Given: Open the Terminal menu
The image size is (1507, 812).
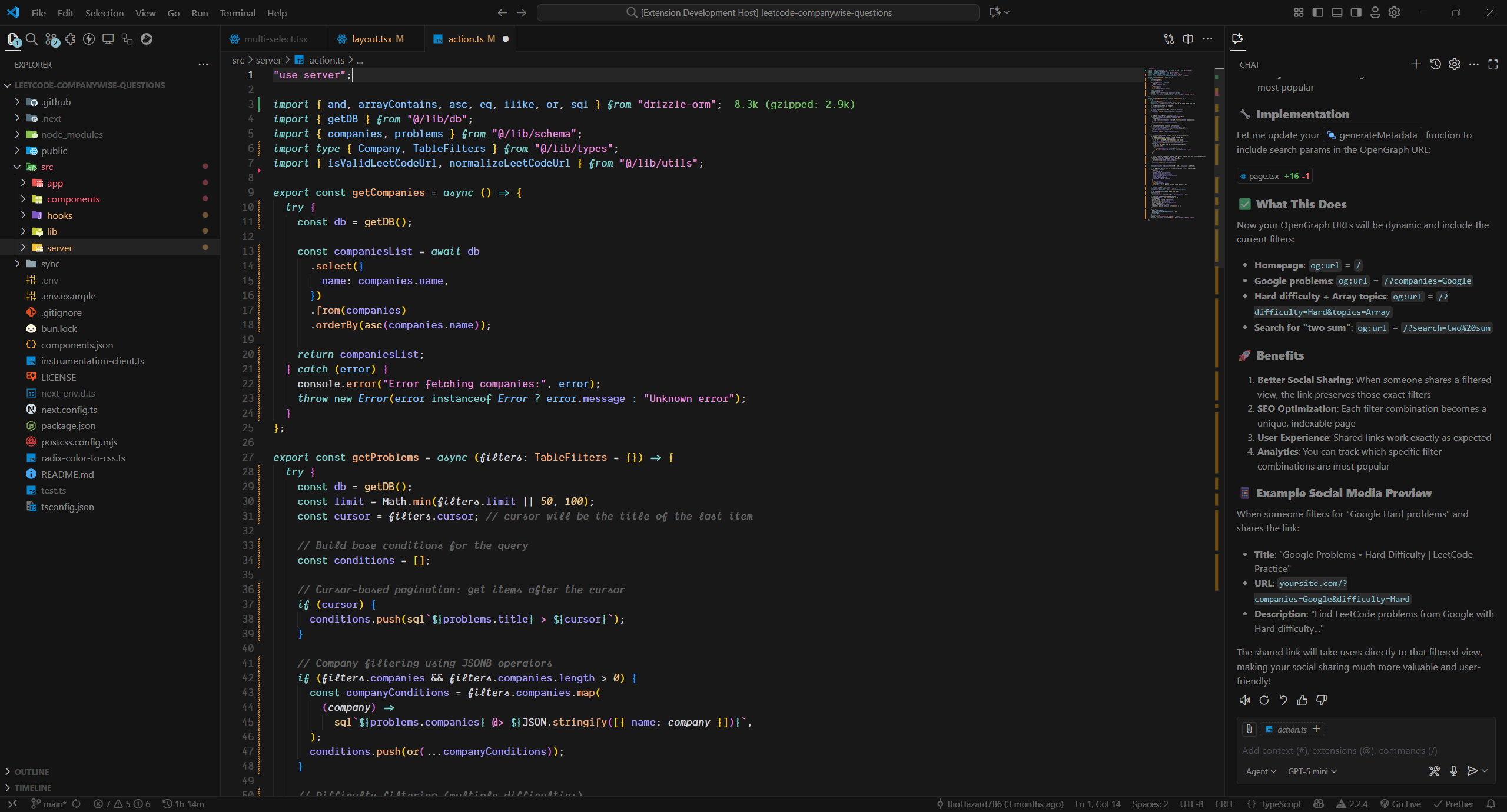Looking at the screenshot, I should (x=237, y=13).
